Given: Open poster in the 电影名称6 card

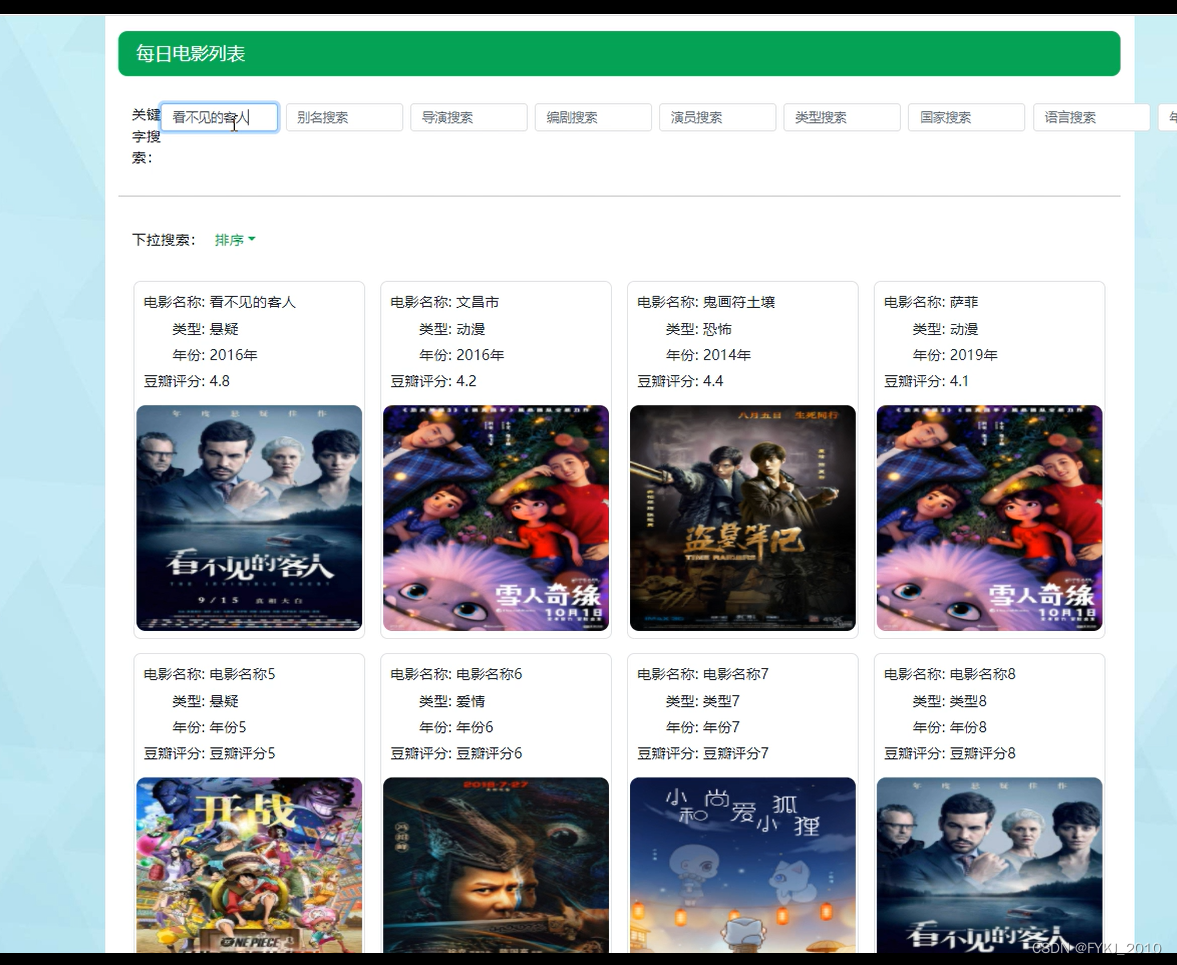Looking at the screenshot, I should coord(496,865).
